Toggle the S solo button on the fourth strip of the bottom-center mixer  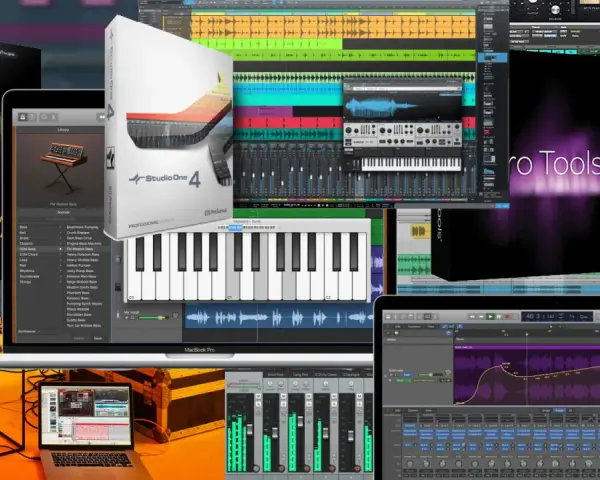coord(334,404)
